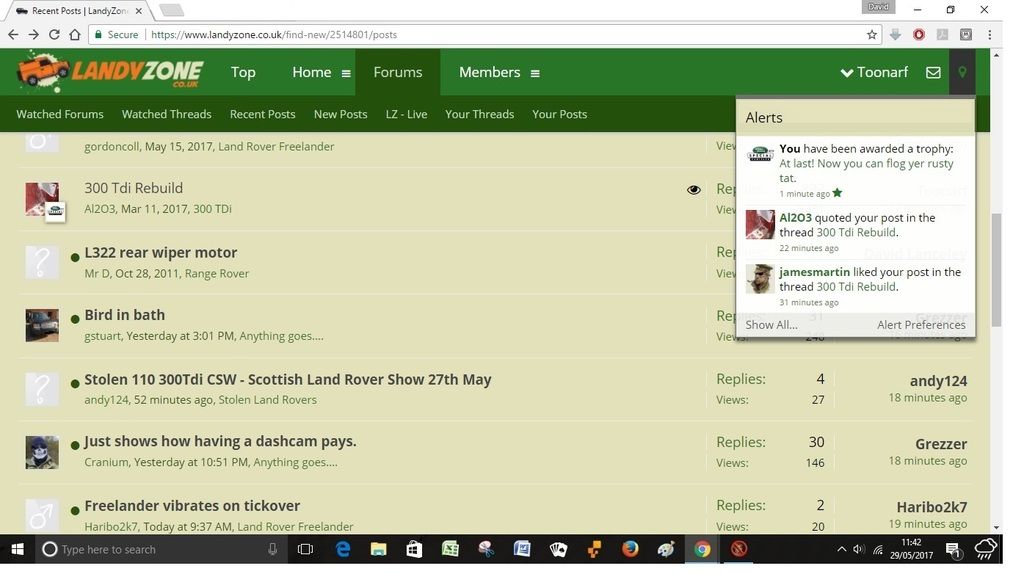Click the browser forward arrow

coord(33,35)
